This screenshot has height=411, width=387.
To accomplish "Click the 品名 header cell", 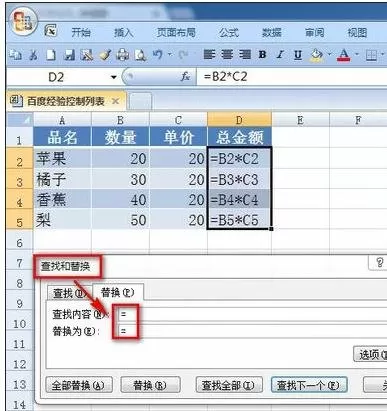I will tap(62, 137).
